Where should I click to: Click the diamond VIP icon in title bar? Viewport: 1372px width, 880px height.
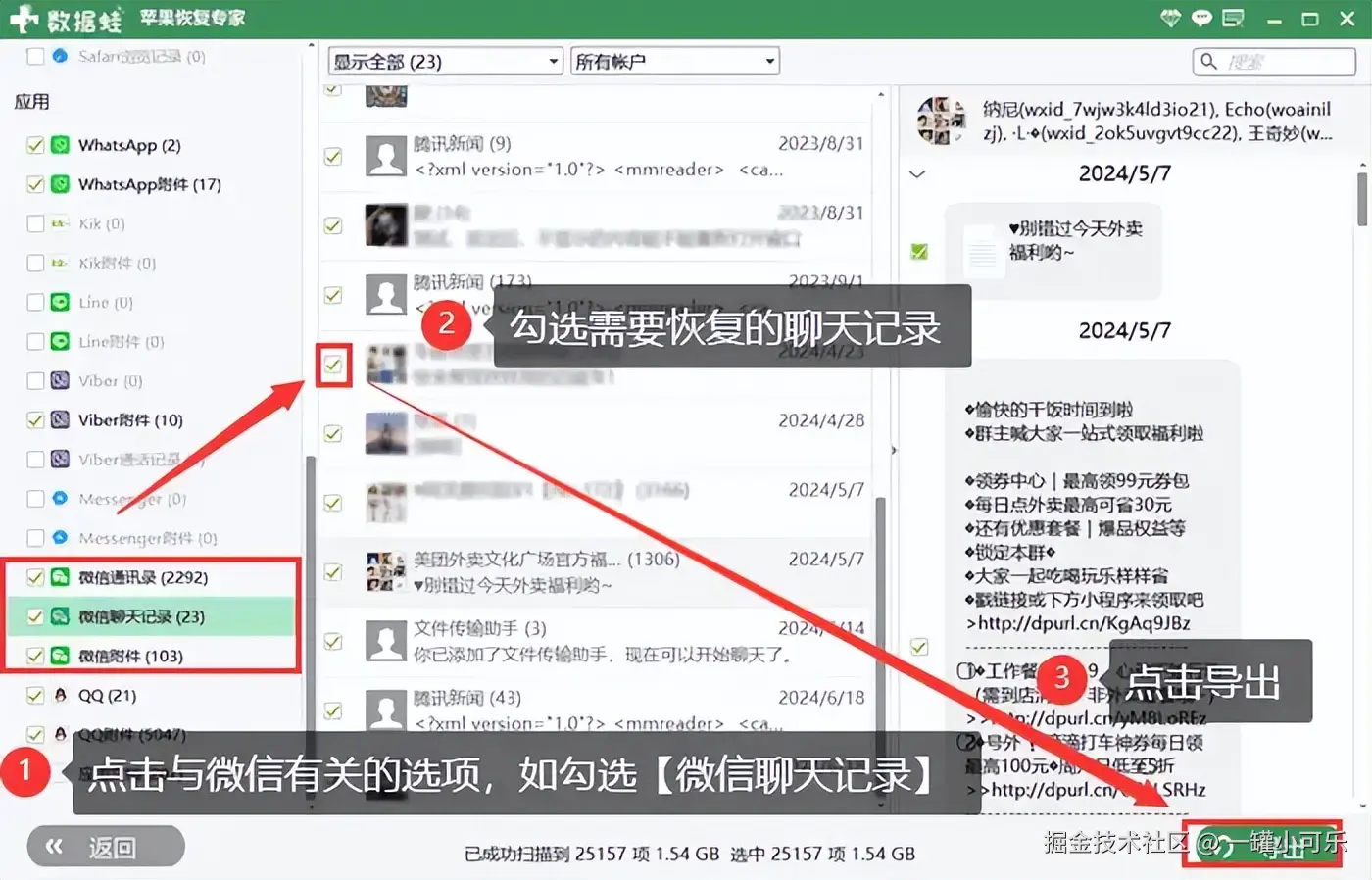(1171, 19)
